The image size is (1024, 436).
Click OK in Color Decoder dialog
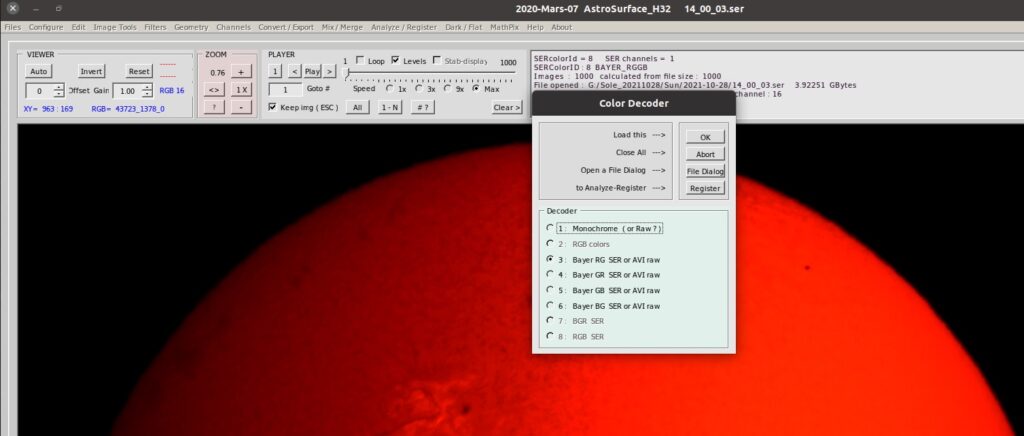point(705,137)
